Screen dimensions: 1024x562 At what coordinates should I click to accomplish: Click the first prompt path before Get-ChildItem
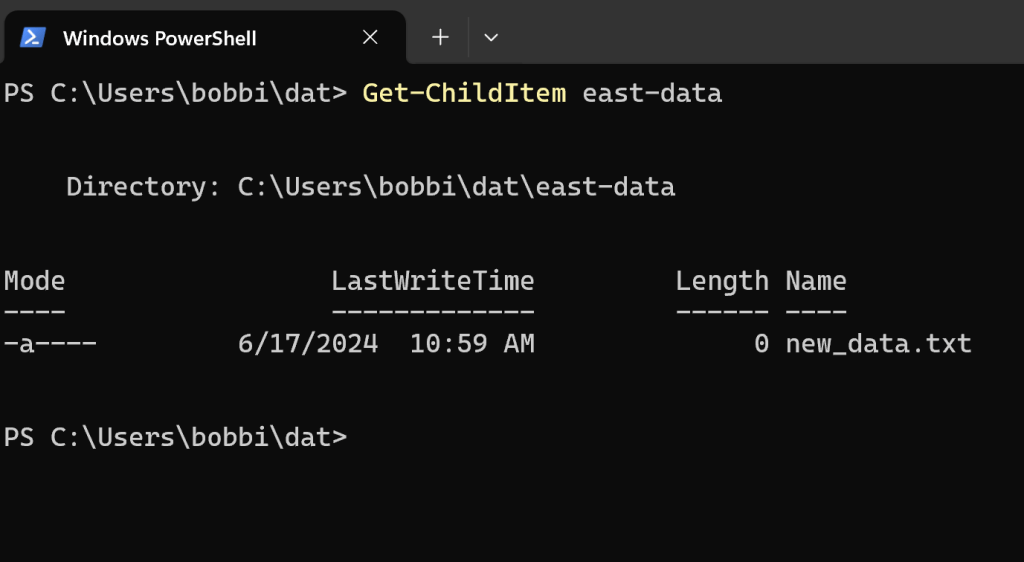tap(176, 94)
